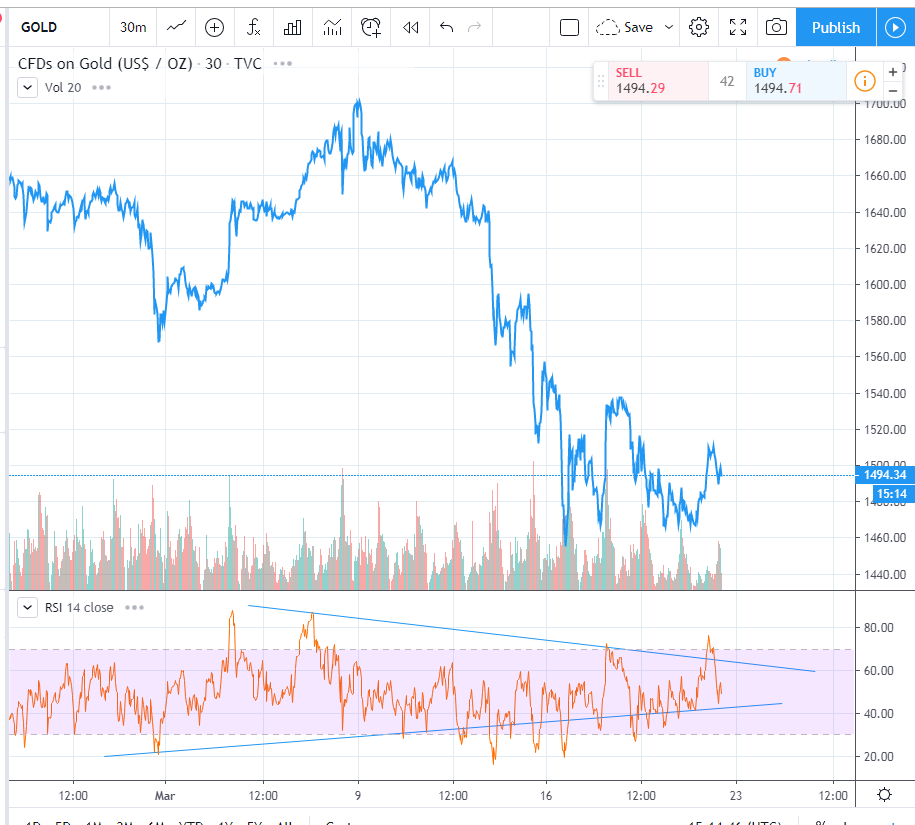Toggle fullscreen mode
The width and height of the screenshot is (915, 825).
click(x=738, y=27)
